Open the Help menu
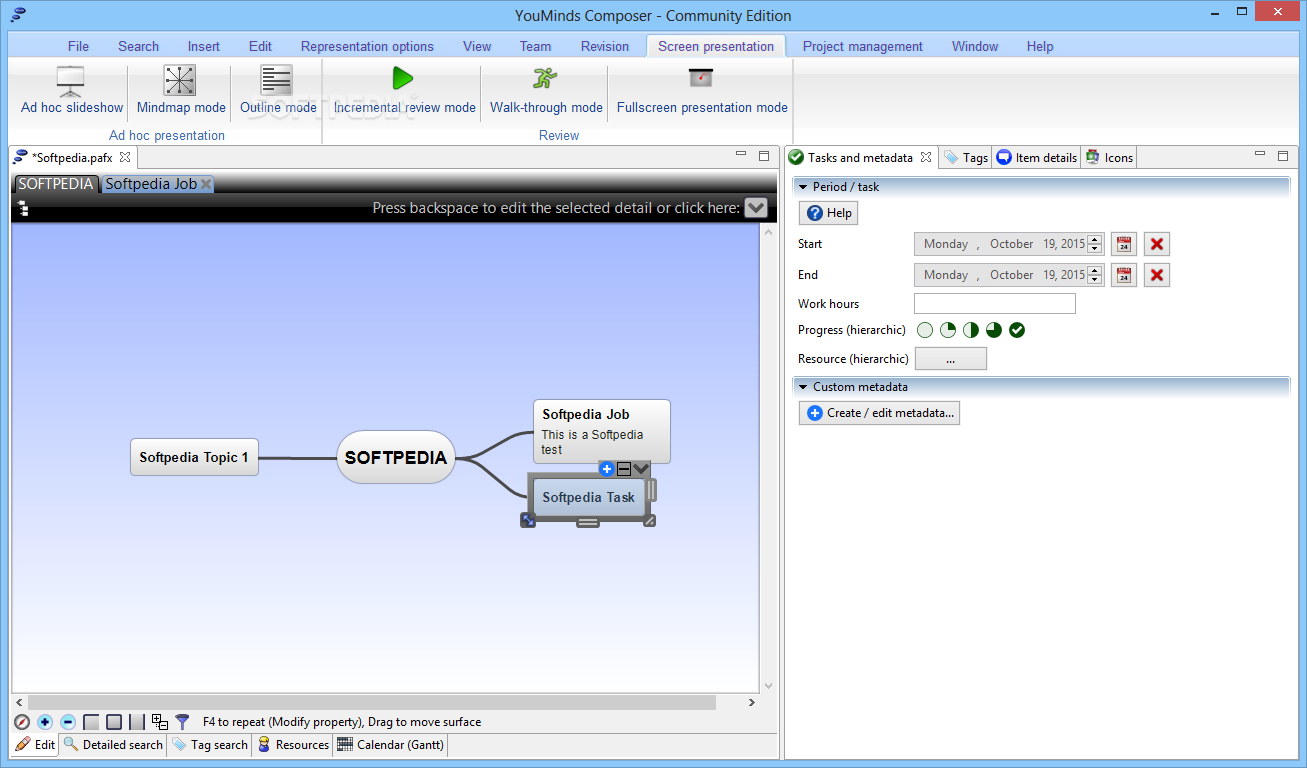Screen dimensions: 1307x768 [x=1040, y=46]
